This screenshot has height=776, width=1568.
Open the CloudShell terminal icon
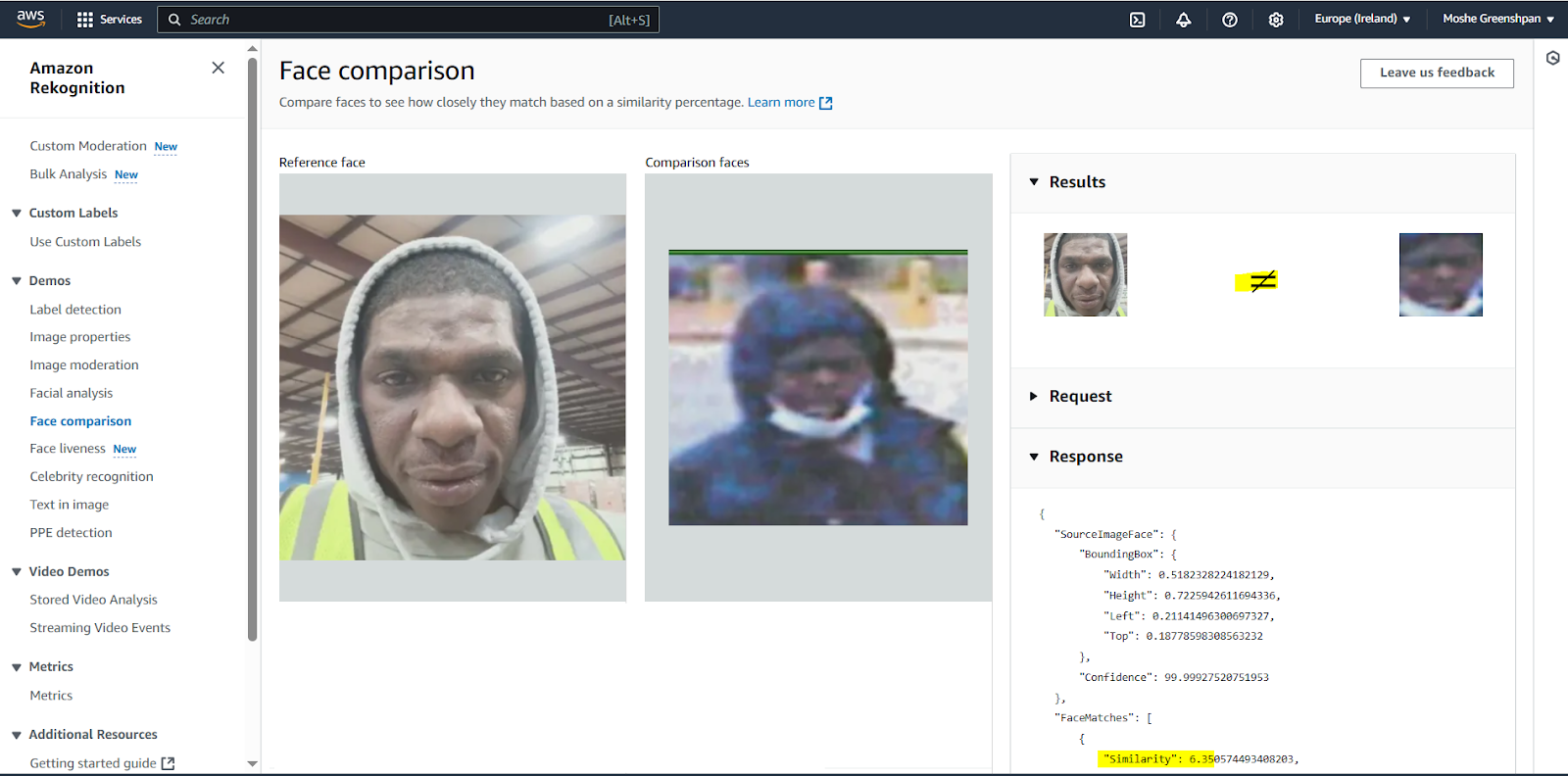coord(1137,20)
